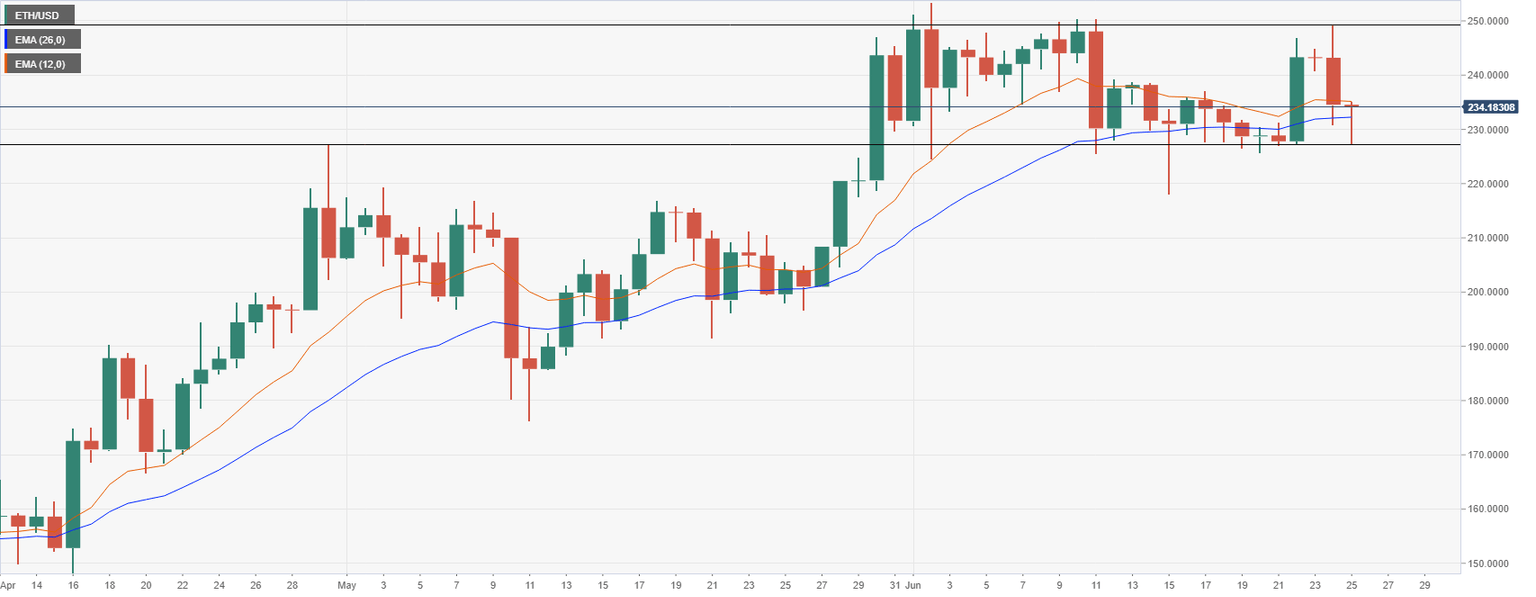Viewport: 1536px width, 597px height.
Task: Click the Apr label on the time axis
Action: [x=8, y=586]
